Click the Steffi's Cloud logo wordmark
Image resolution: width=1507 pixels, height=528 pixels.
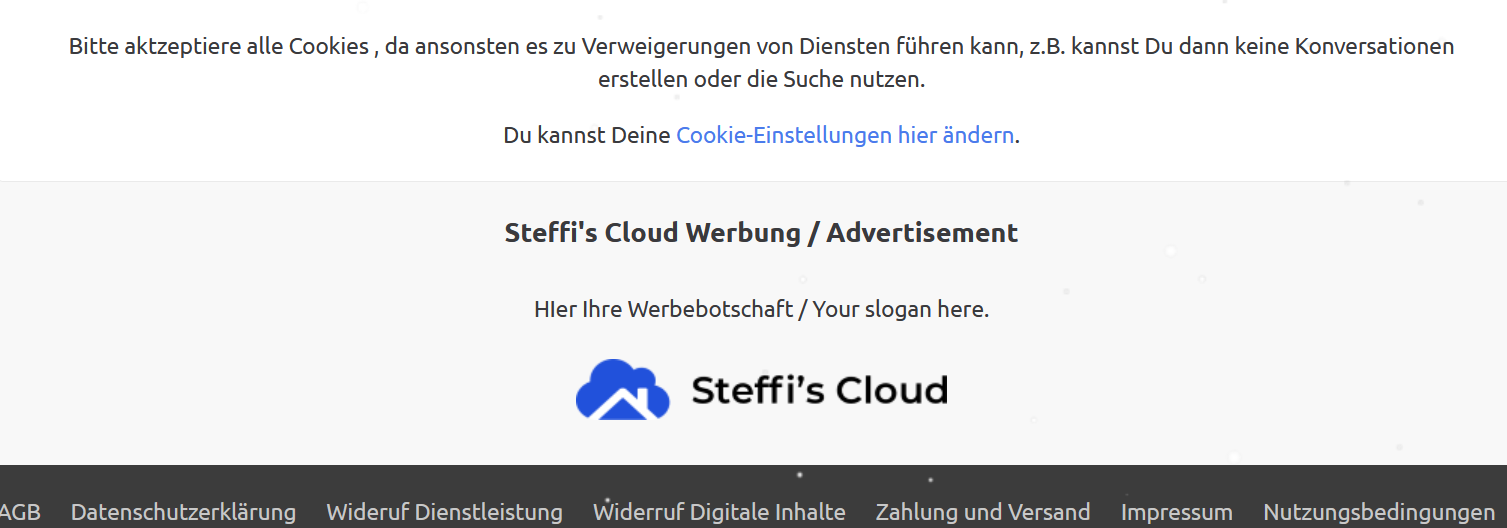(x=819, y=390)
